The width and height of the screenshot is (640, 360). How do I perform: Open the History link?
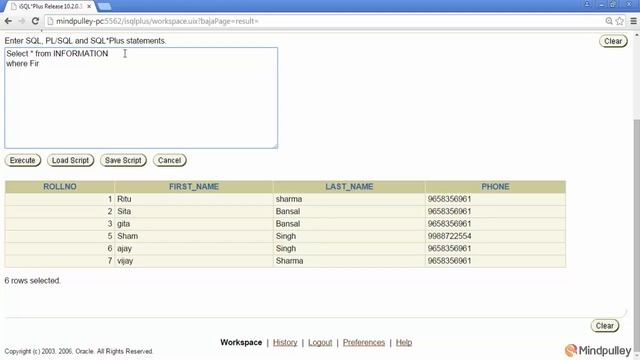click(285, 342)
